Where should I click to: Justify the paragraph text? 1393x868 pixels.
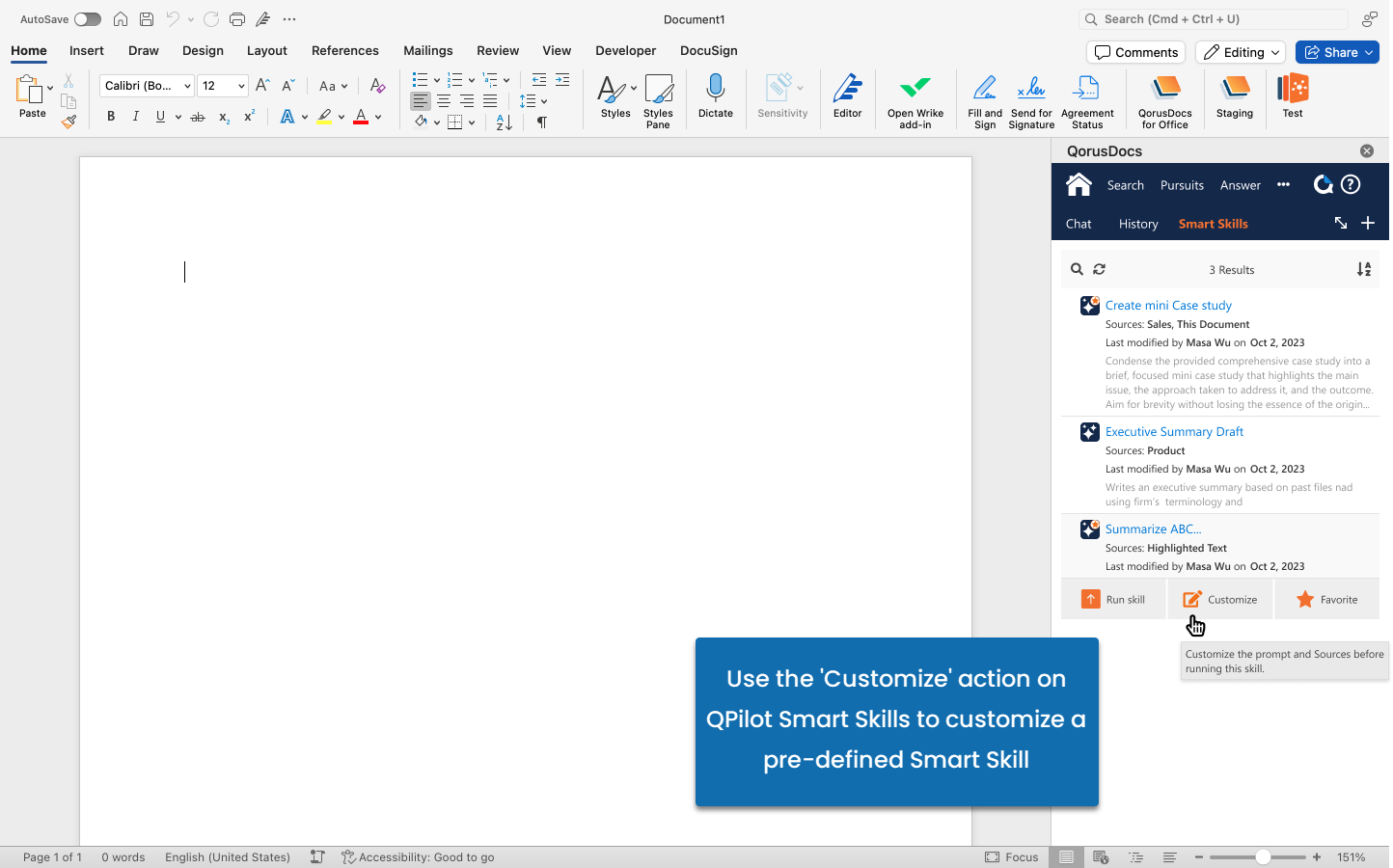pos(490,101)
